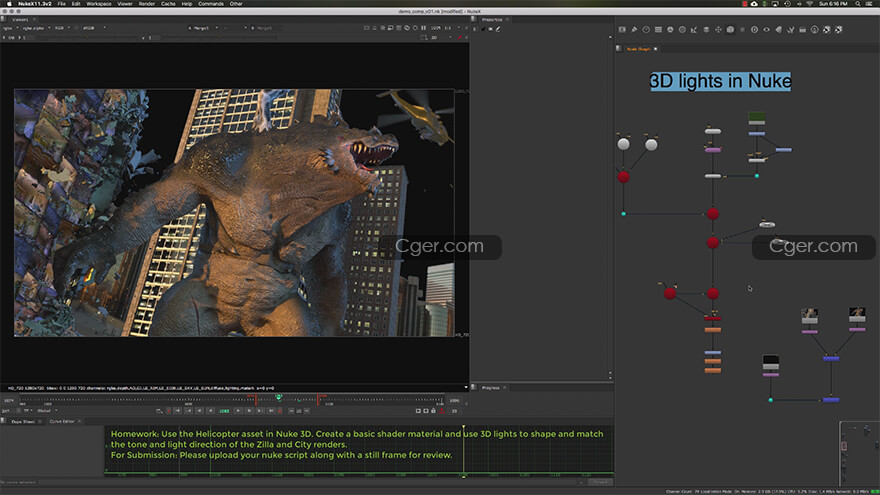Select the Properties tab
This screenshot has width=880, height=495.
point(492,20)
